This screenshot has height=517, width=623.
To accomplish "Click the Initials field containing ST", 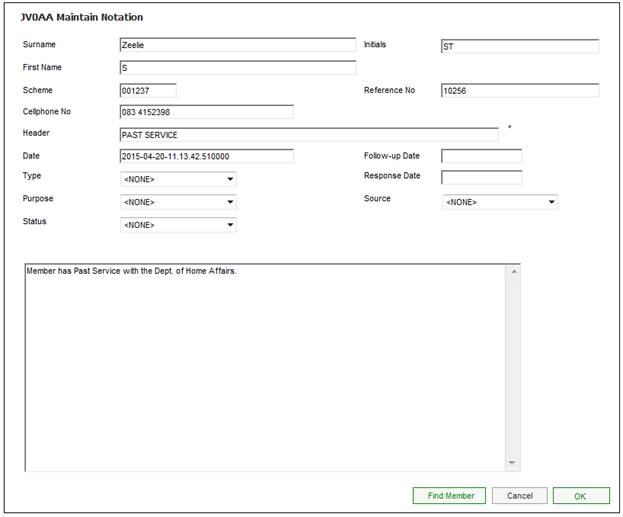I will tap(520, 46).
